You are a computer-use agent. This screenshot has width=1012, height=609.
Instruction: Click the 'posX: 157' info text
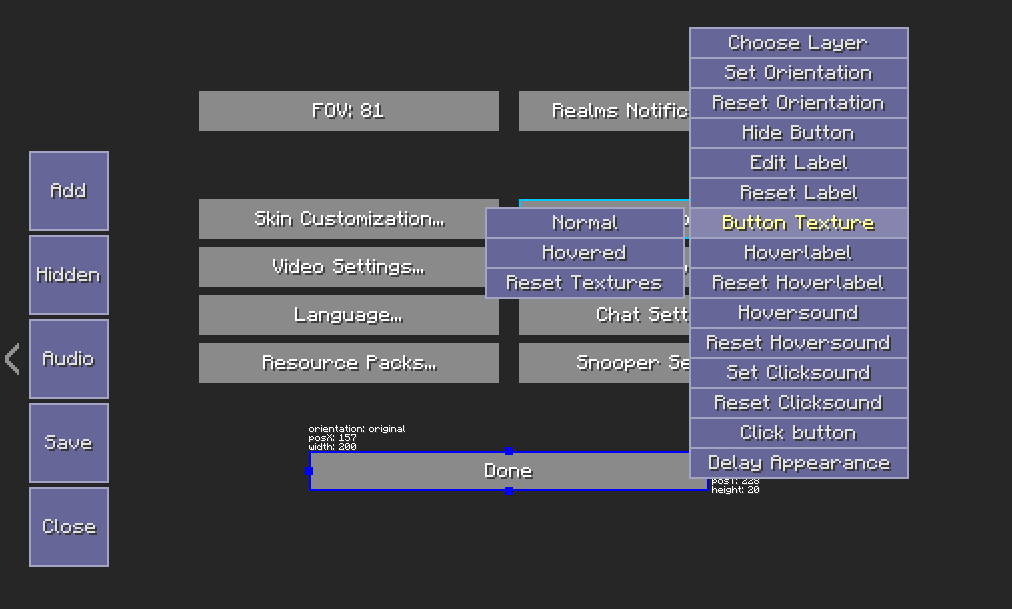pos(332,437)
